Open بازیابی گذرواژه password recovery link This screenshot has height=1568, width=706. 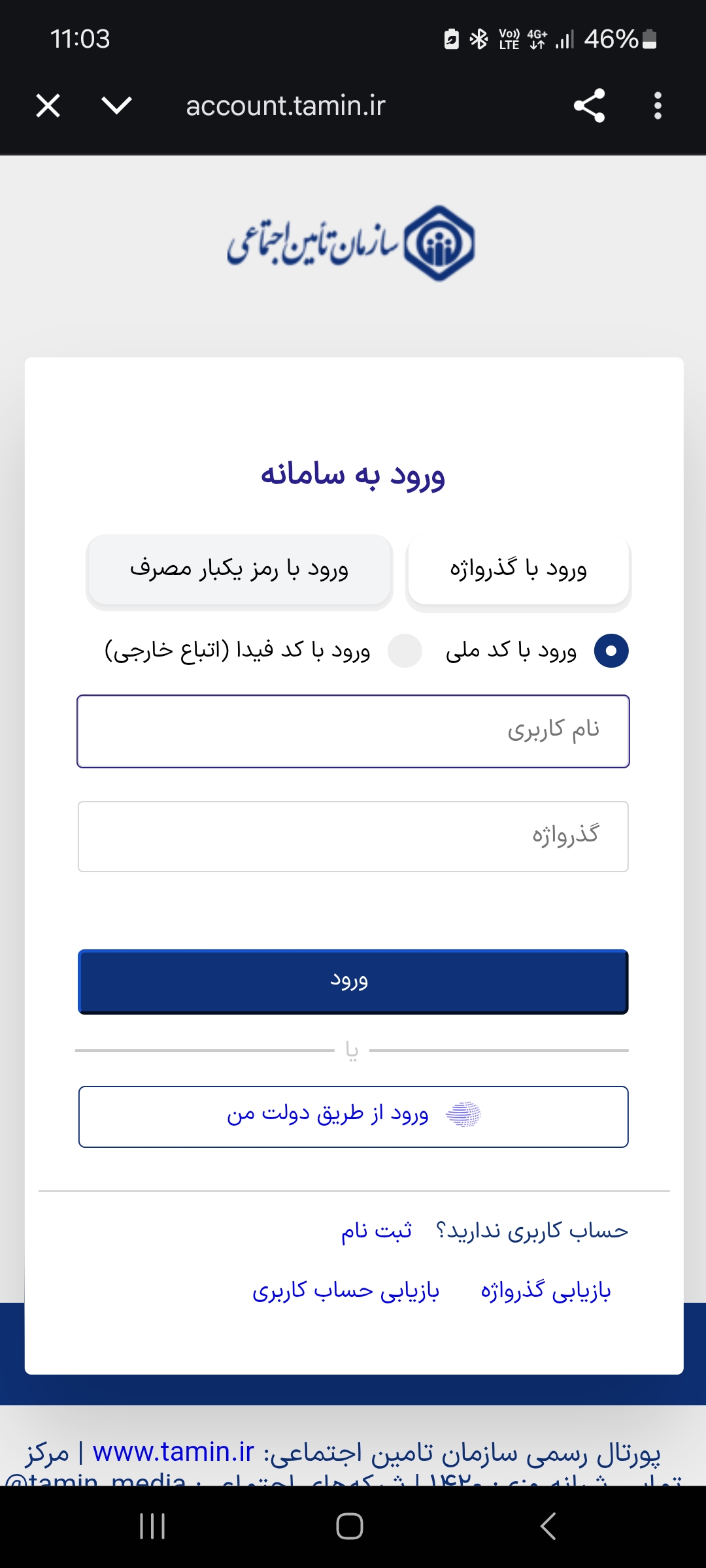[546, 1292]
